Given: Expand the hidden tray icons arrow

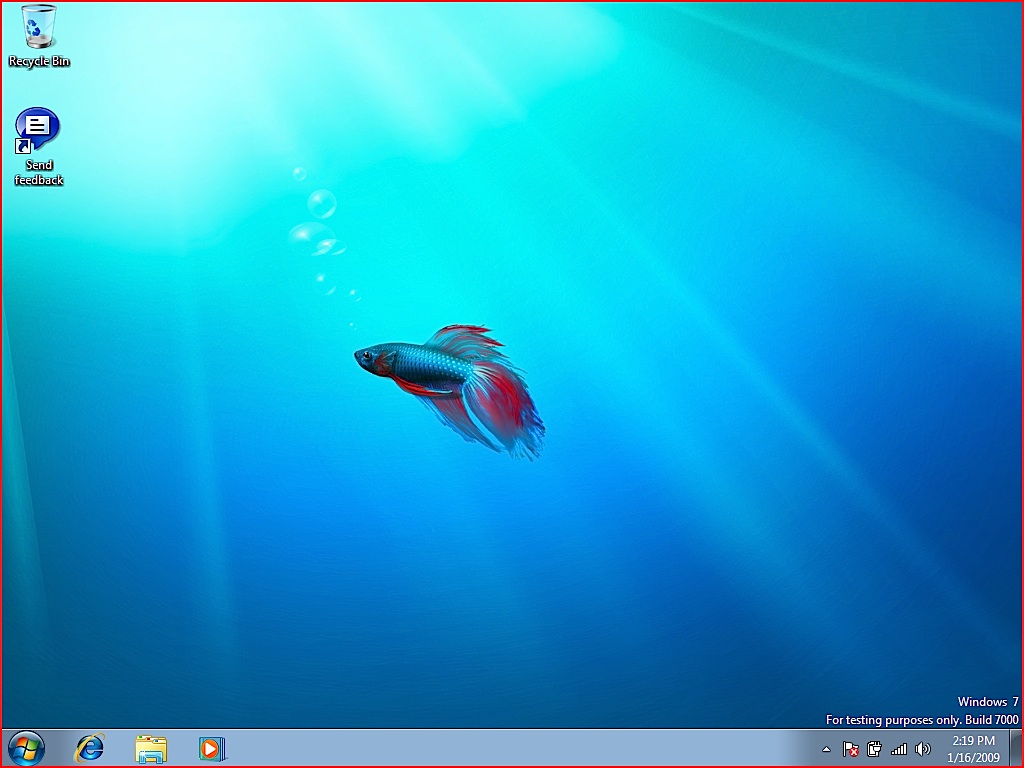Looking at the screenshot, I should pos(826,749).
